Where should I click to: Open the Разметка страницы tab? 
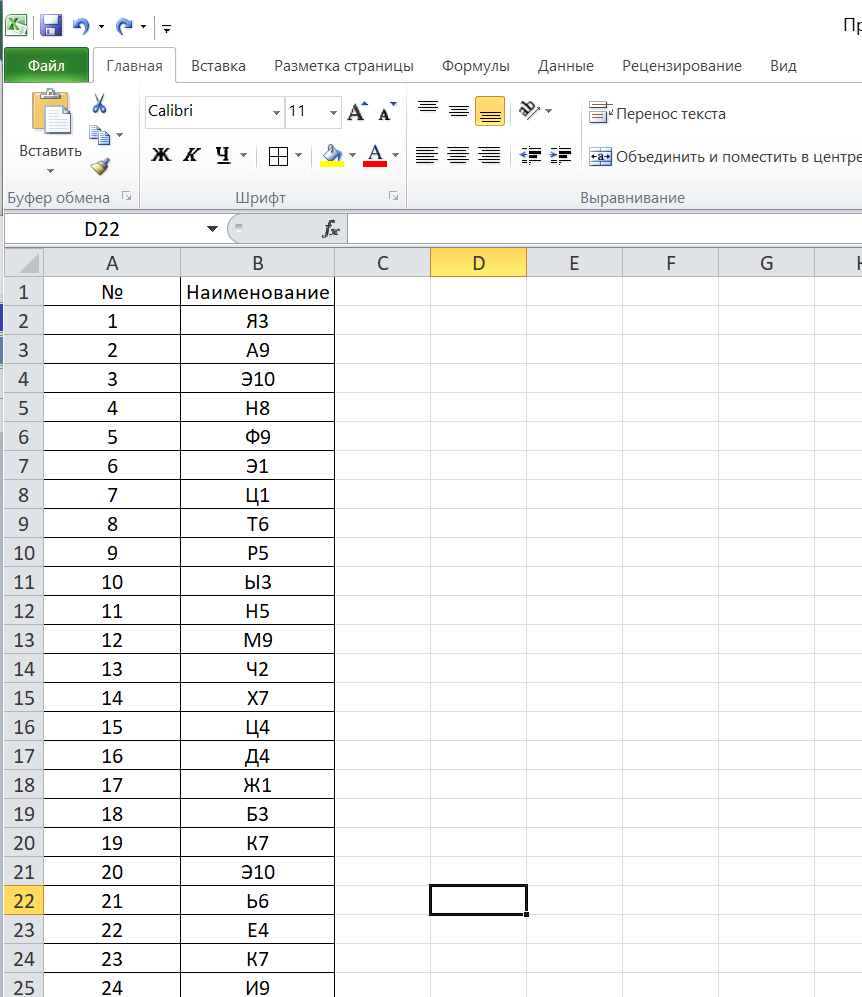coord(344,65)
